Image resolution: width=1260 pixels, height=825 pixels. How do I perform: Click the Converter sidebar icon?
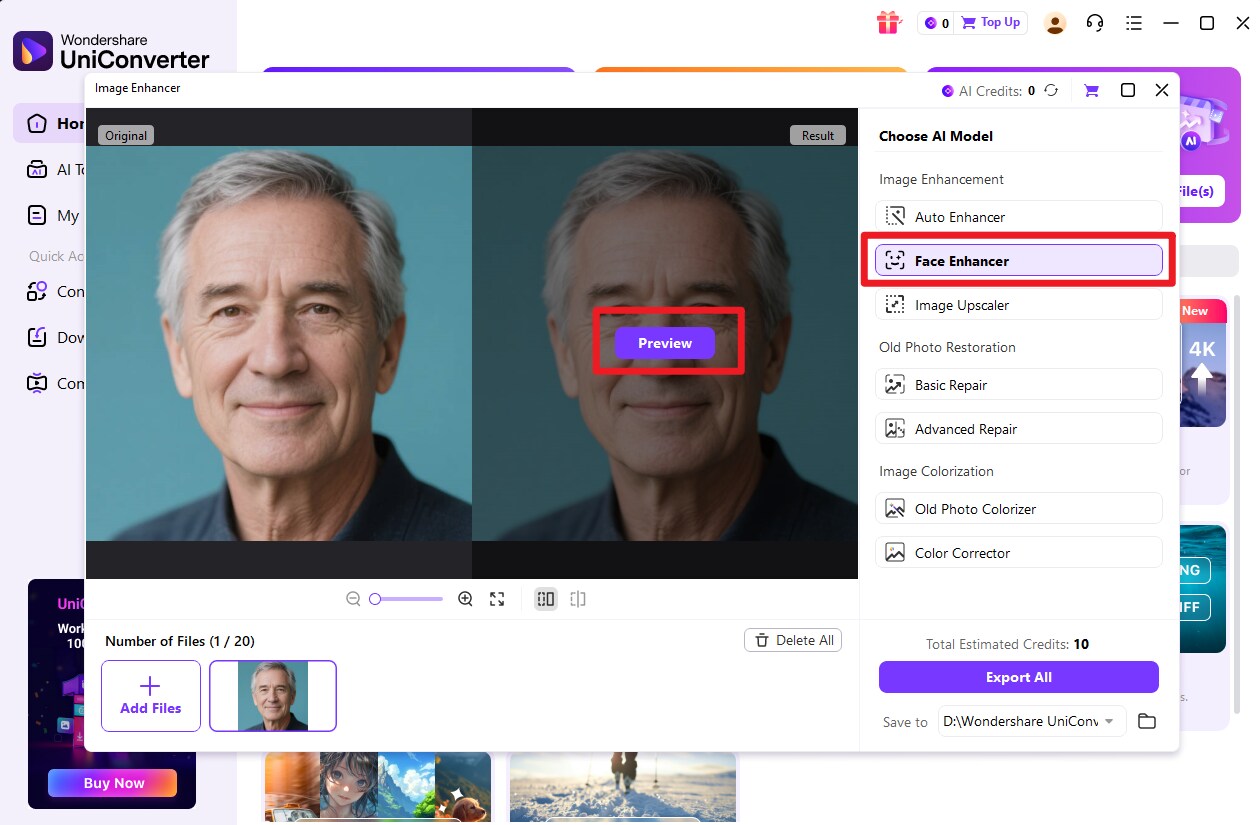37,291
